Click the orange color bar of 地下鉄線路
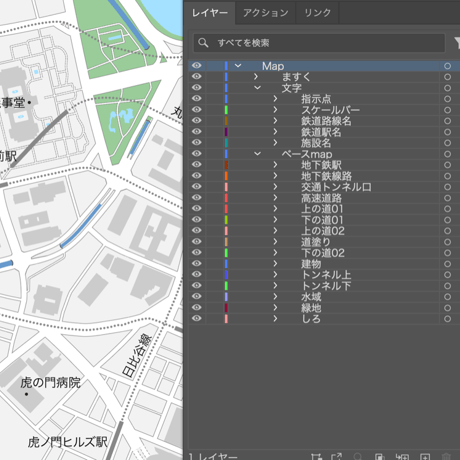This screenshot has height=460, width=460. (x=226, y=176)
